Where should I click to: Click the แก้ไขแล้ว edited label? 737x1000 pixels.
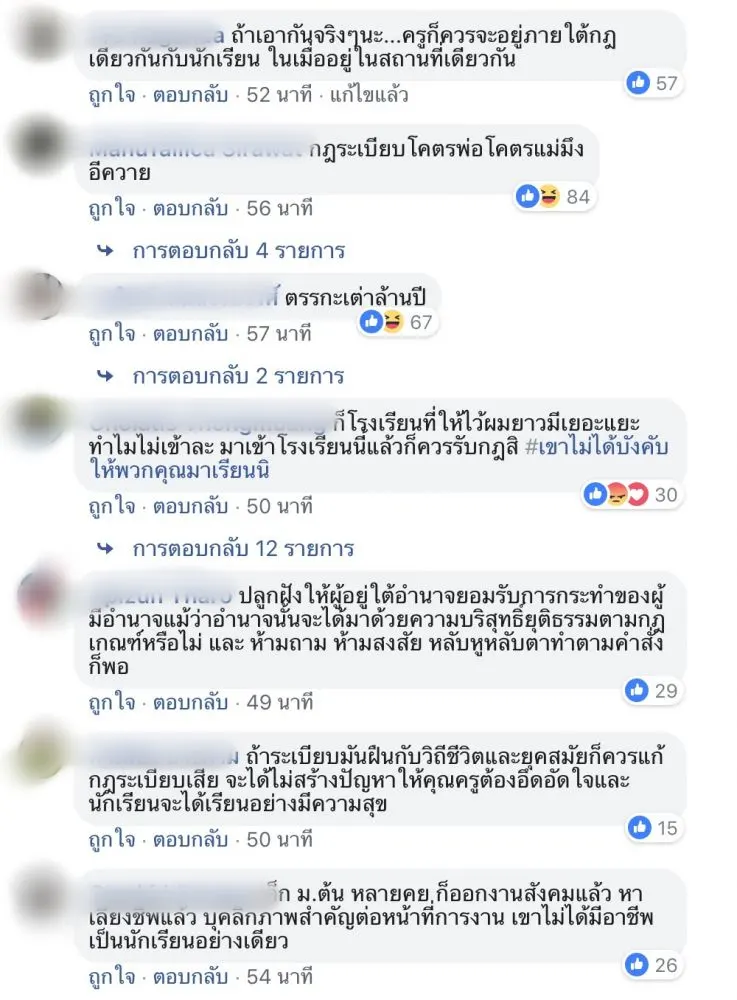(x=368, y=95)
